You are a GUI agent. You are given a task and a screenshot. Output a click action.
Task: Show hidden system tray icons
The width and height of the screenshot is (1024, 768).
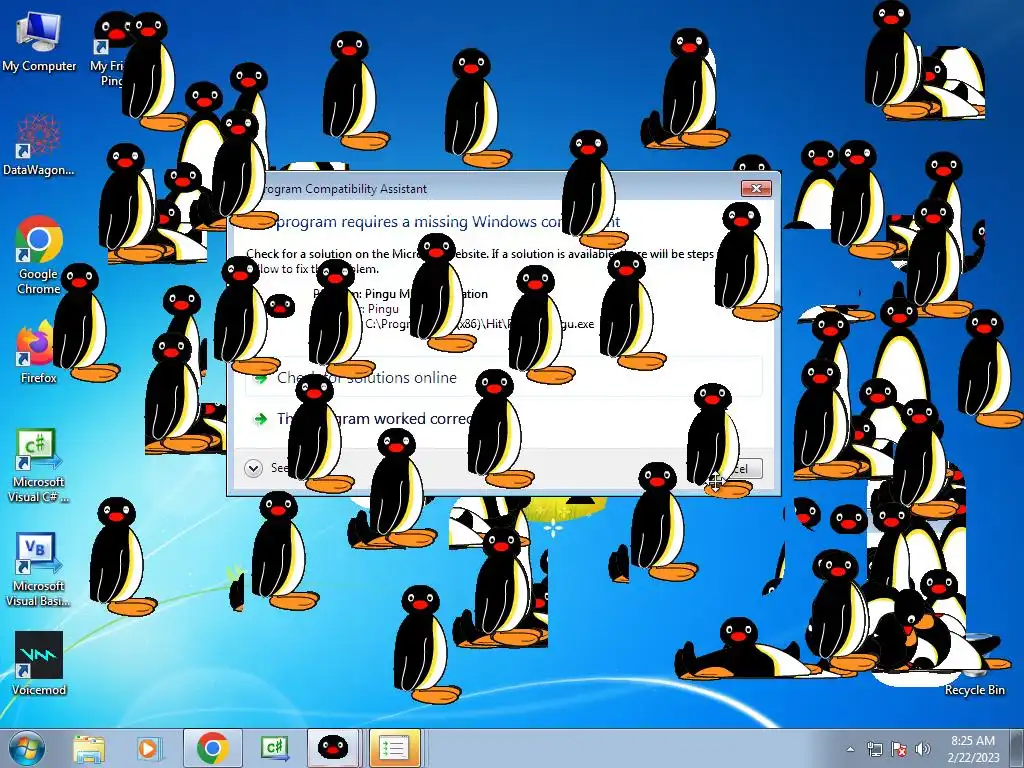click(850, 749)
